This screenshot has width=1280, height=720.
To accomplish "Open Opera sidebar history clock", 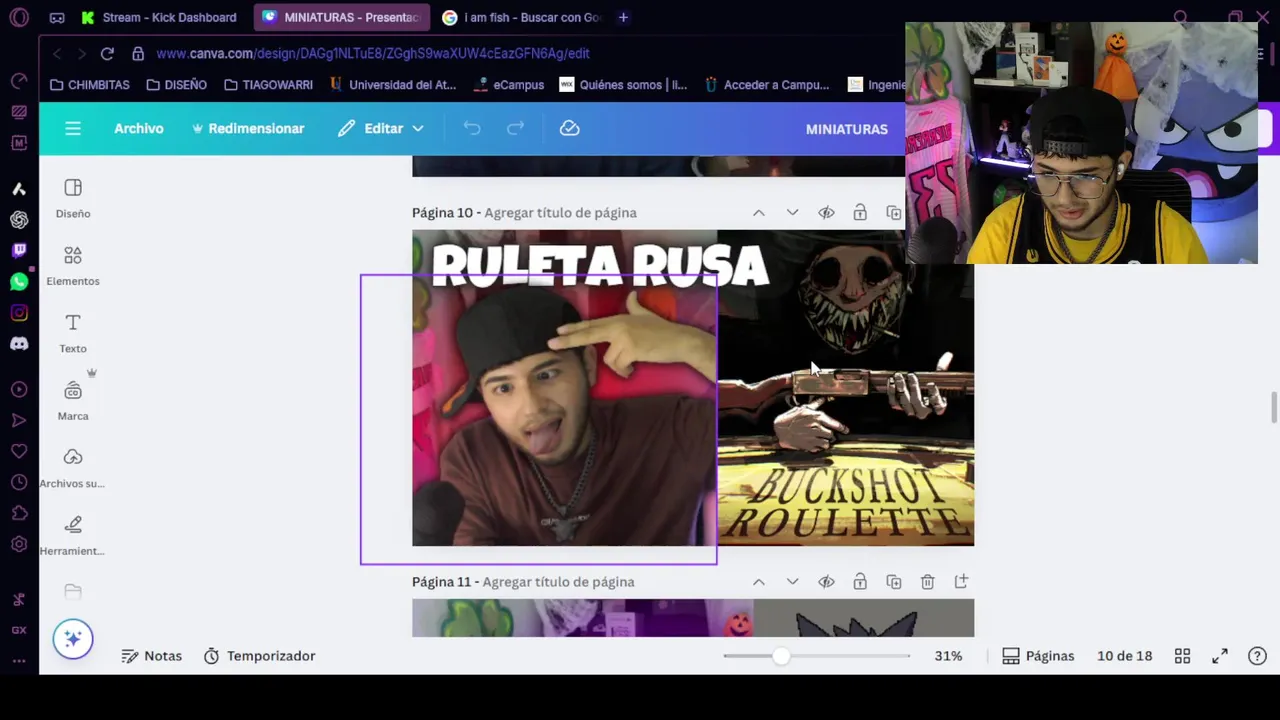I will (19, 482).
